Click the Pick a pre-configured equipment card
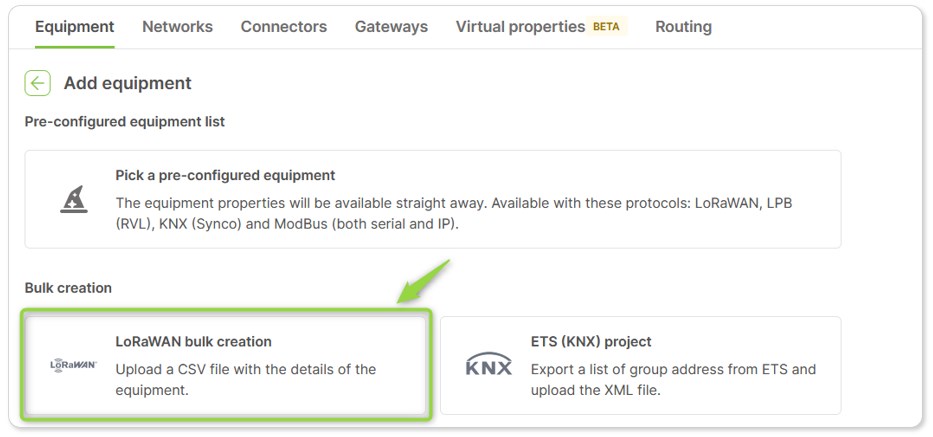Viewport: 933px width, 437px height. (x=433, y=199)
